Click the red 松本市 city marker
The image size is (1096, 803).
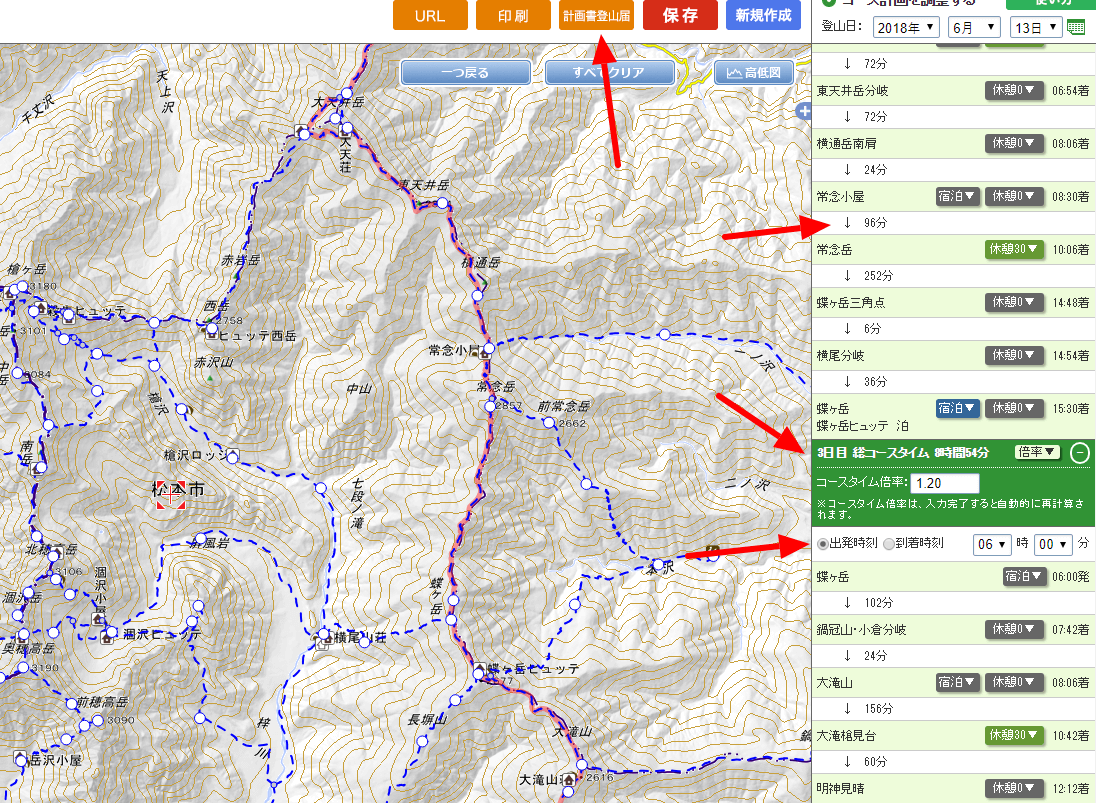coord(171,495)
